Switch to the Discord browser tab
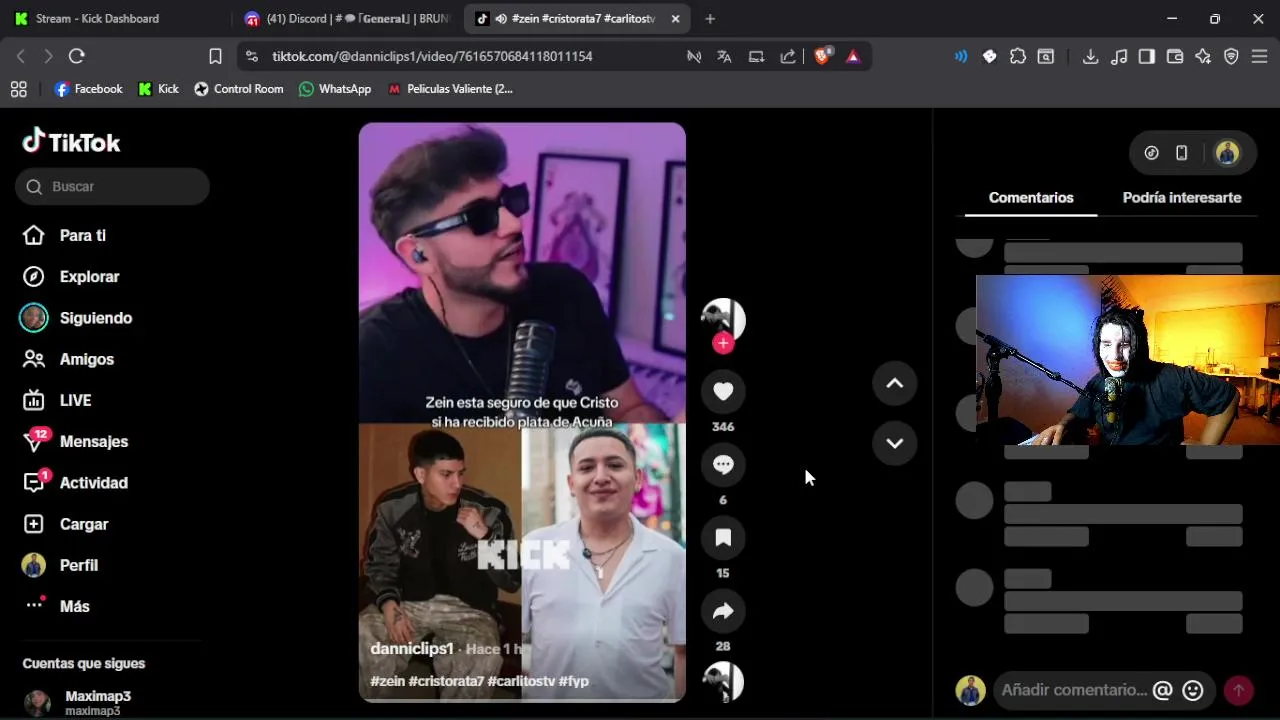The width and height of the screenshot is (1280, 720). point(345,19)
